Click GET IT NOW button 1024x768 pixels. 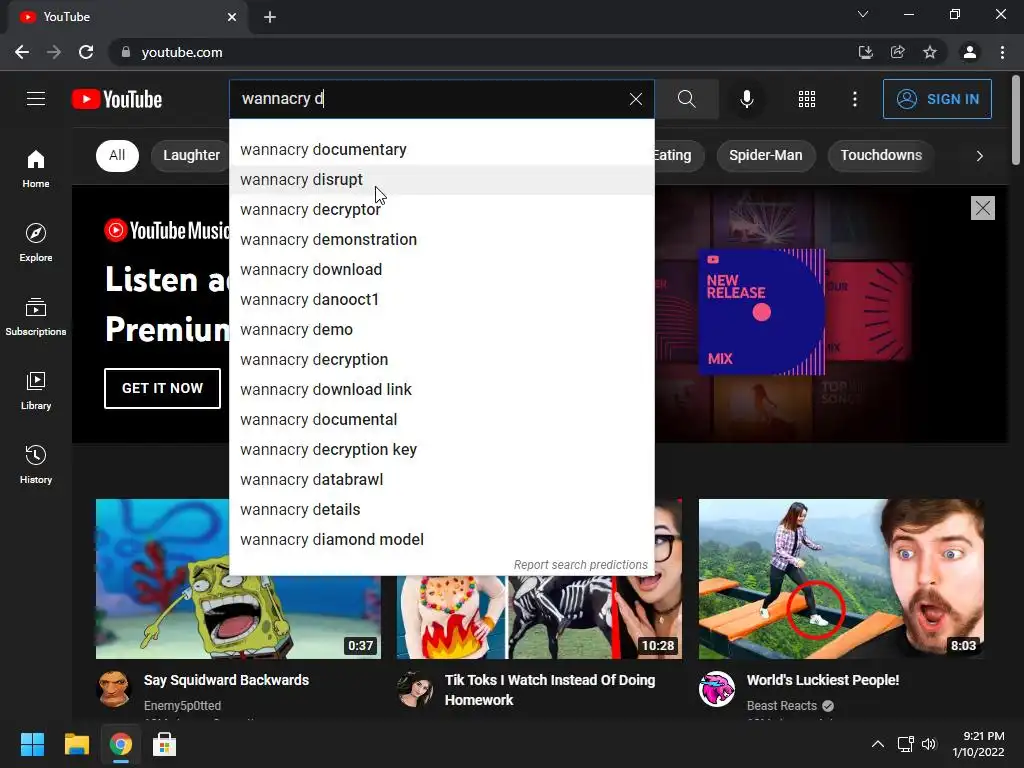pyautogui.click(x=163, y=389)
